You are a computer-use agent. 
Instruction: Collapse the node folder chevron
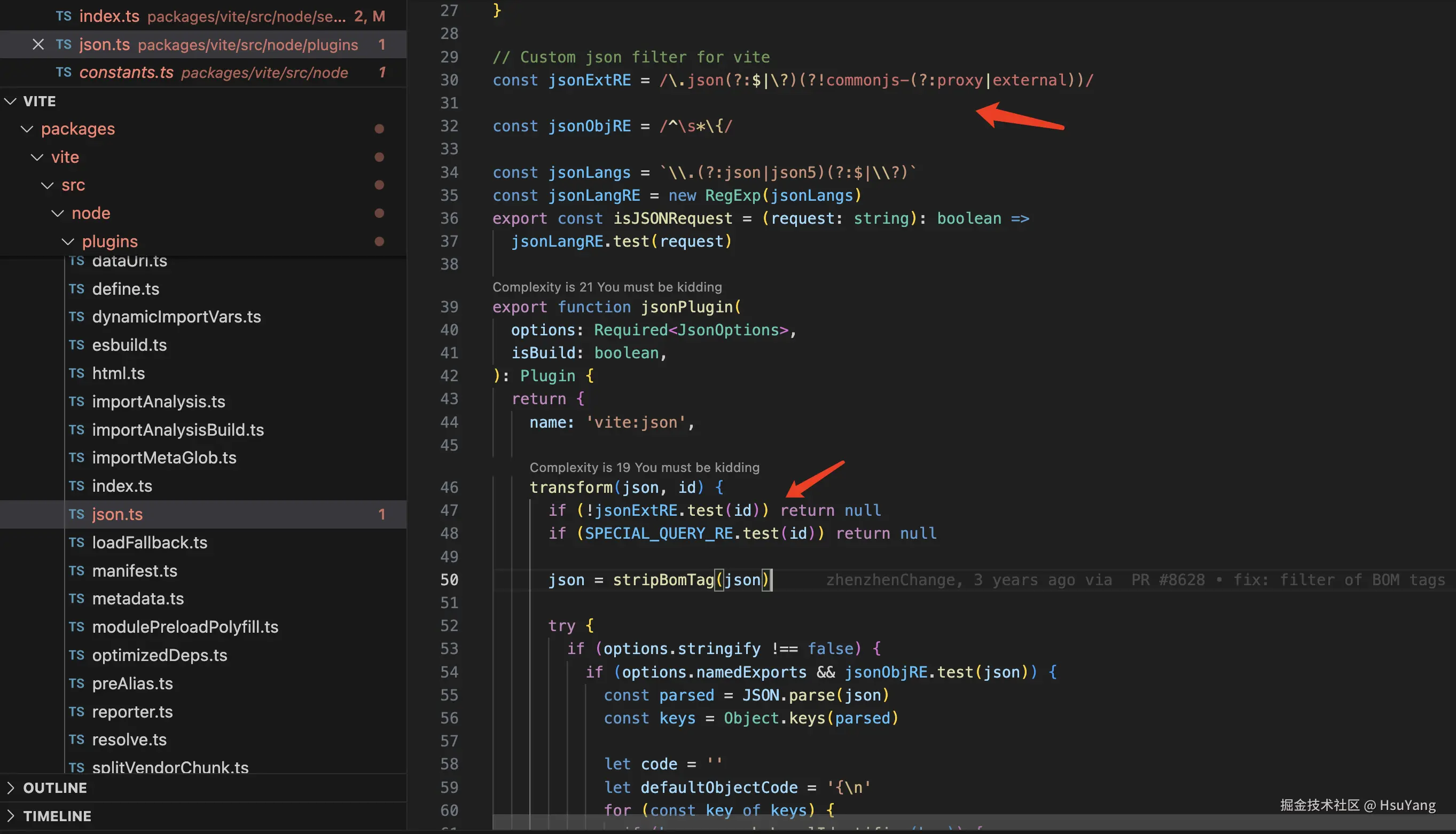57,213
